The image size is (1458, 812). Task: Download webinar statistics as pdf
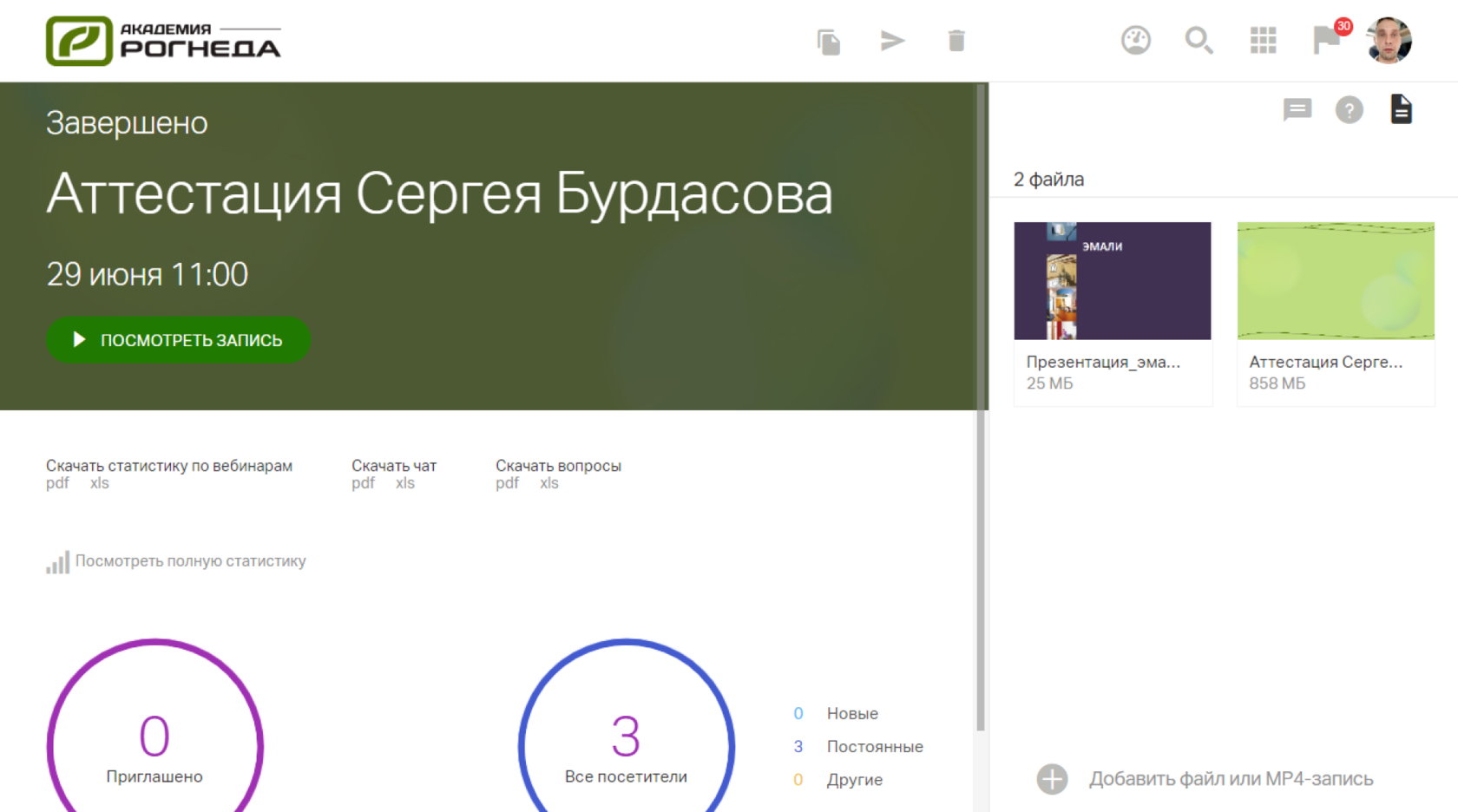(57, 483)
